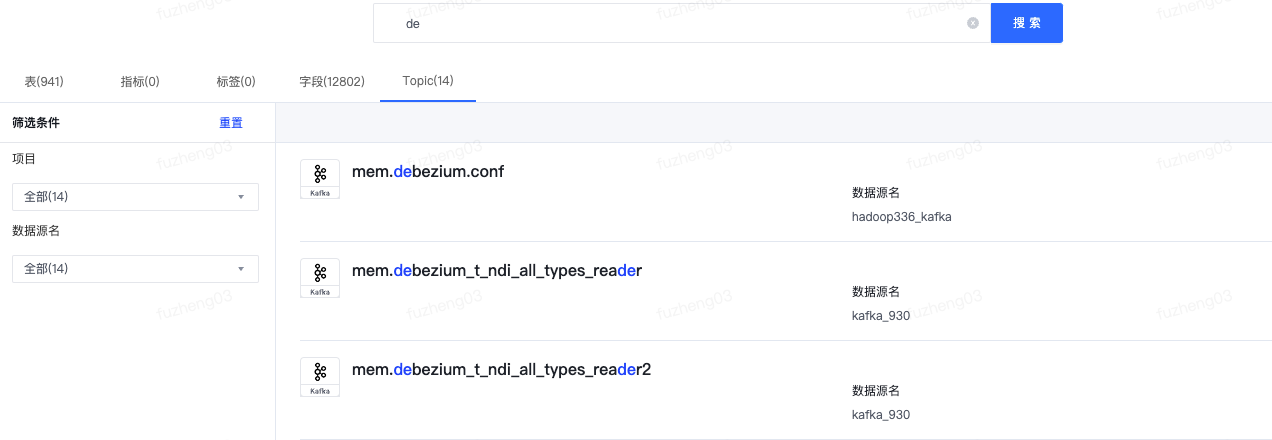Select the Topic(14) tab
1272x440 pixels.
428,80
